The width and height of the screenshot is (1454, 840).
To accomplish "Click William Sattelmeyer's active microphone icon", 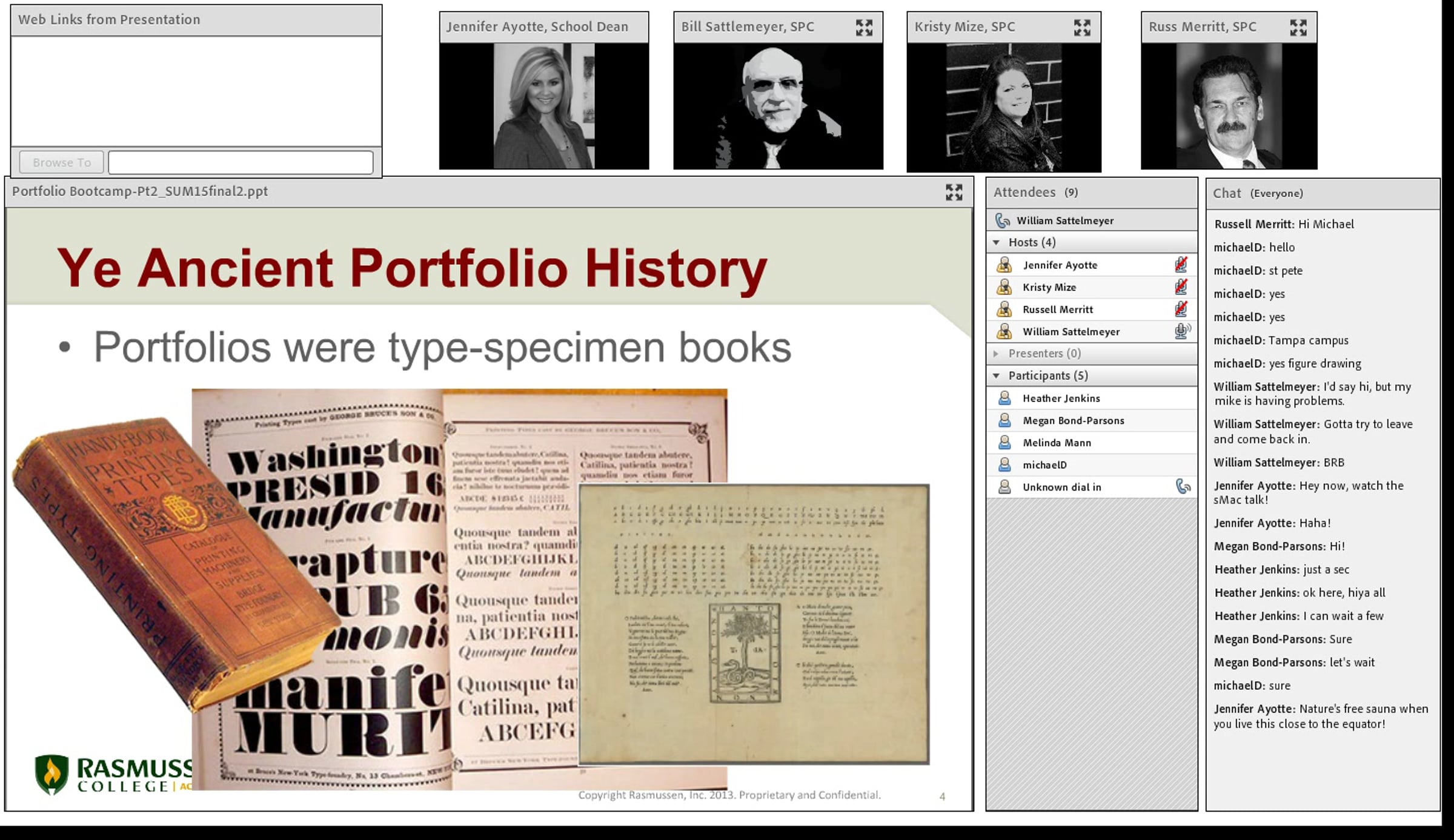I will click(1182, 331).
